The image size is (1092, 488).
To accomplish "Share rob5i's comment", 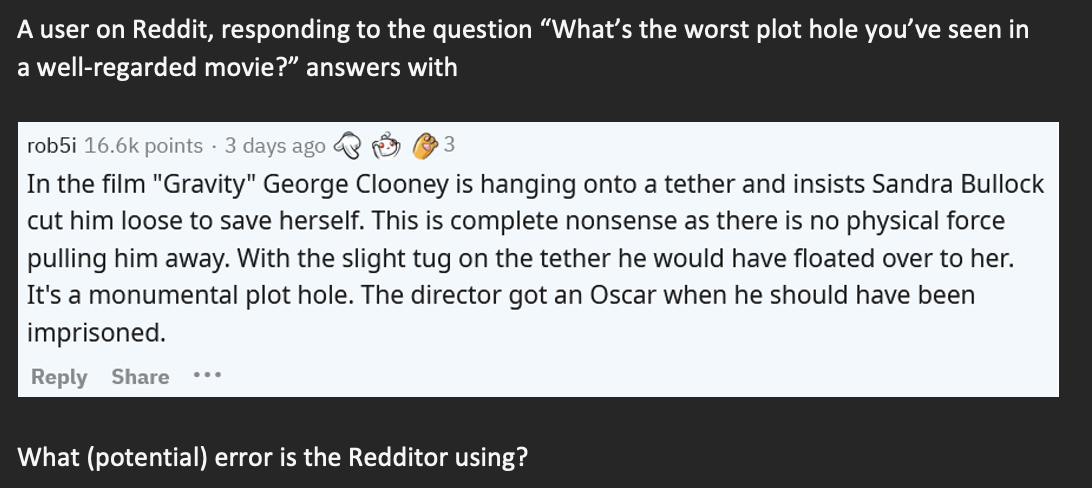I will [x=140, y=377].
